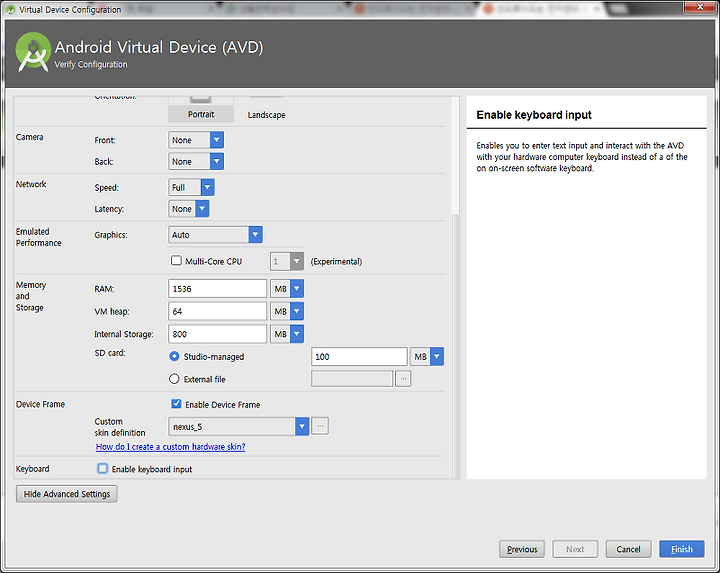Enable the Multi-Core CPU checkbox
This screenshot has height=573, width=720.
pos(176,261)
